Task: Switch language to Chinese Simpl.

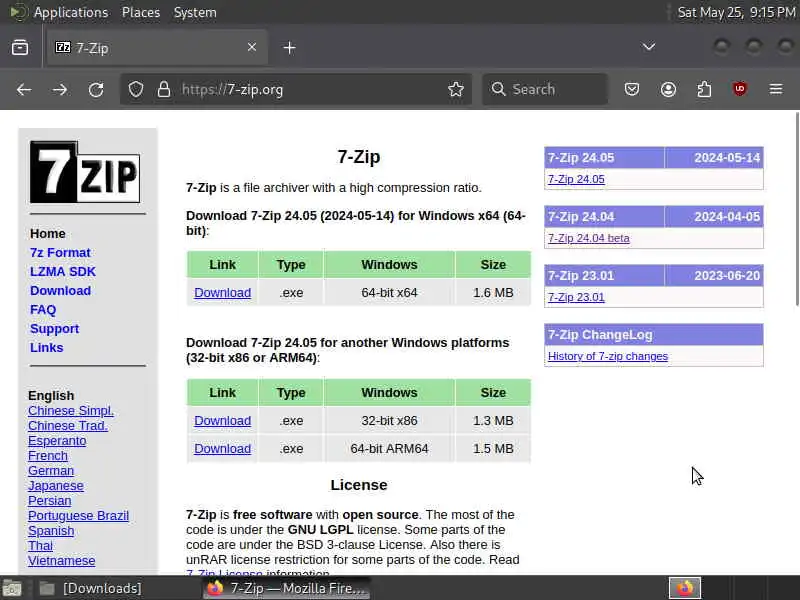Action: [x=71, y=411]
